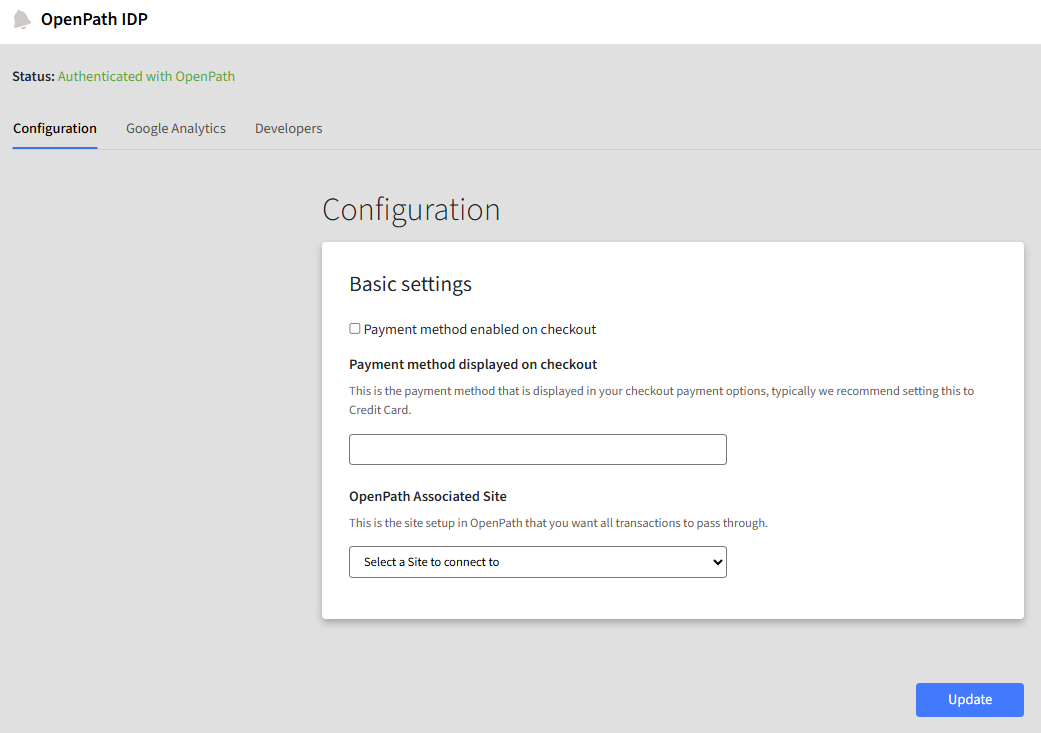Click the Credit Card recommendation description
The height and width of the screenshot is (733, 1041).
point(661,400)
